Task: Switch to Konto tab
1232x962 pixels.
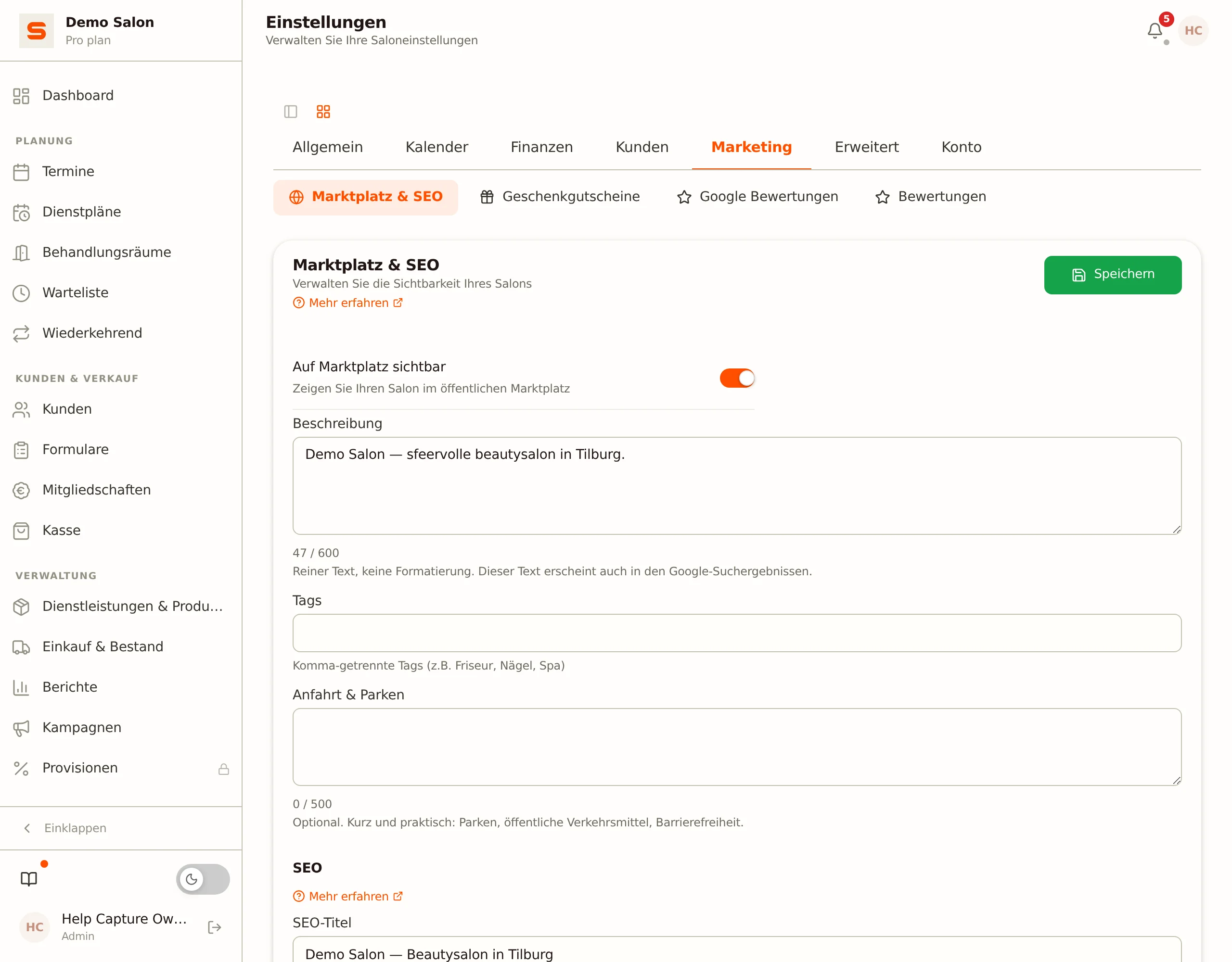Action: coord(962,147)
